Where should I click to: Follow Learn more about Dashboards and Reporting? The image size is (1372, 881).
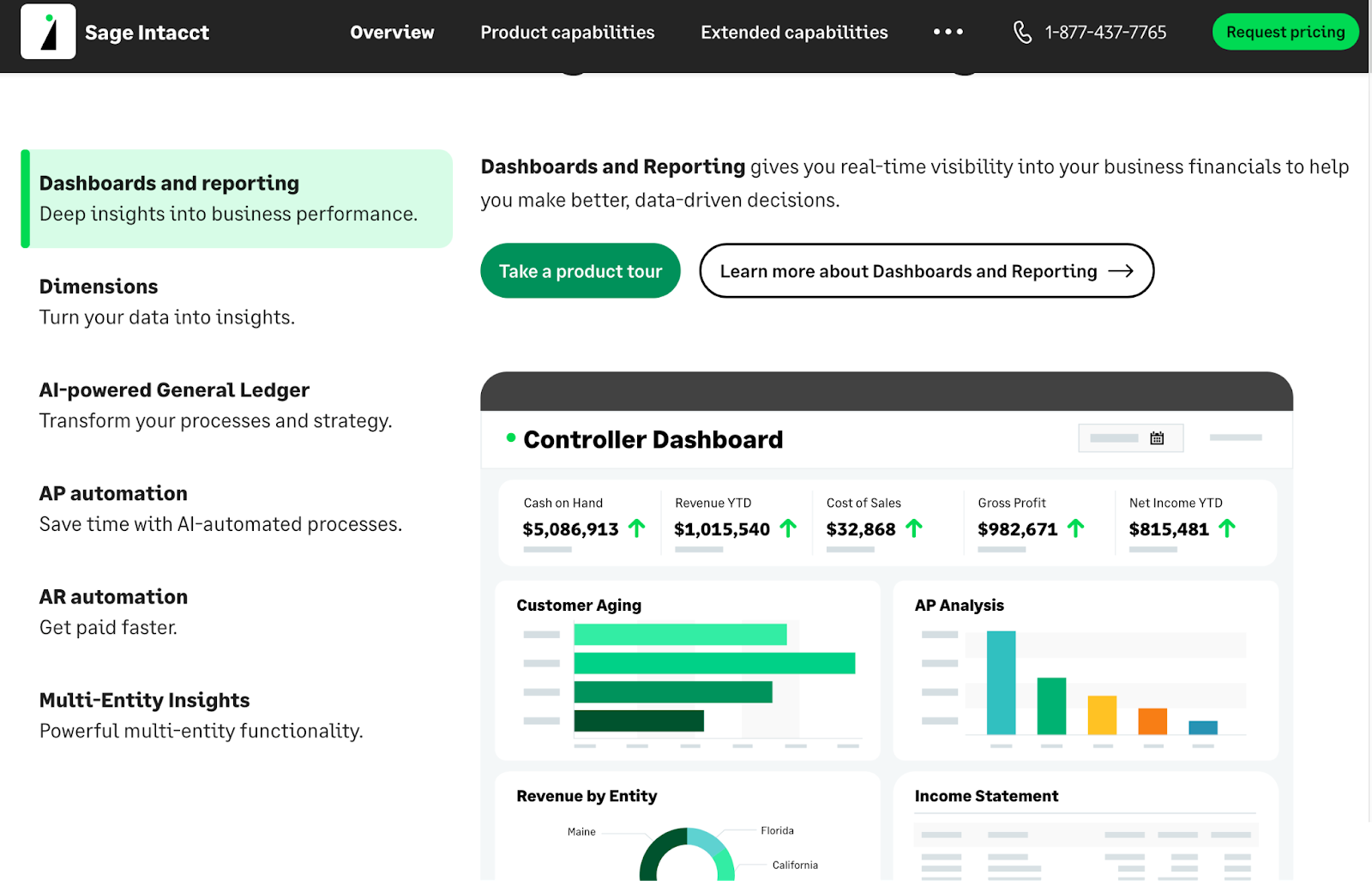[926, 271]
